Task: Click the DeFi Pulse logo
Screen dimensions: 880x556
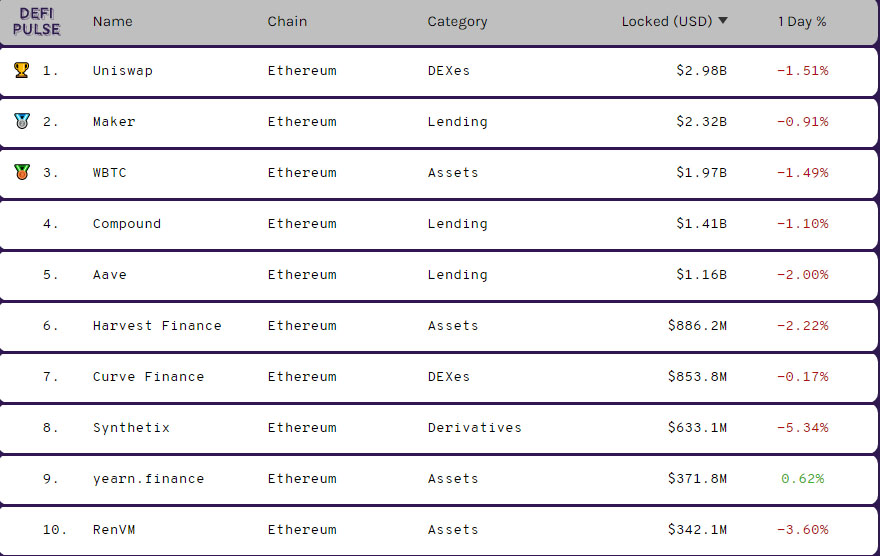Action: 36,21
